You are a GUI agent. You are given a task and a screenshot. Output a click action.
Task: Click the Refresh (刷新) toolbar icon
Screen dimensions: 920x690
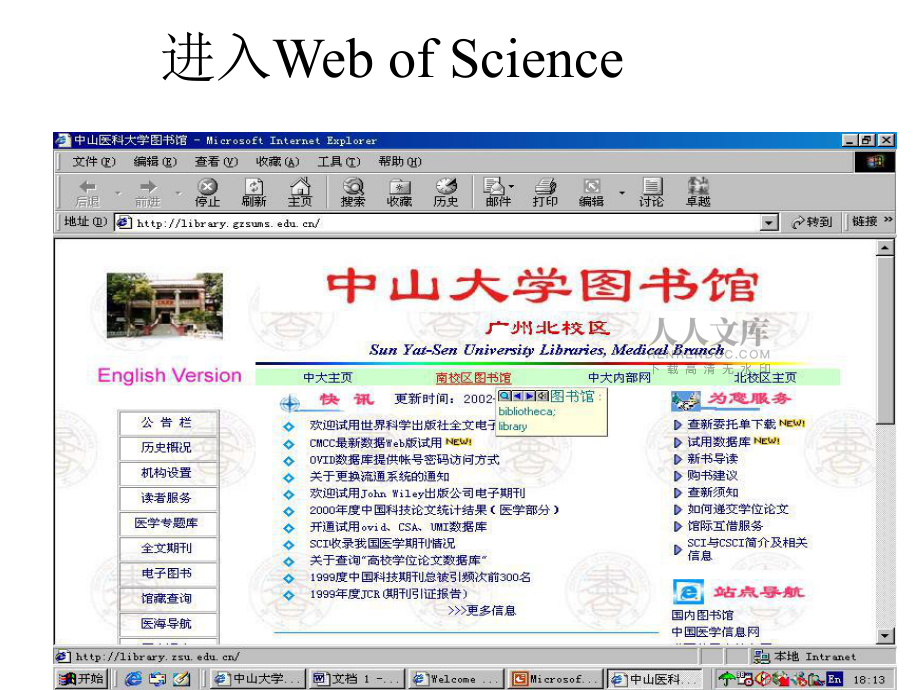[253, 192]
